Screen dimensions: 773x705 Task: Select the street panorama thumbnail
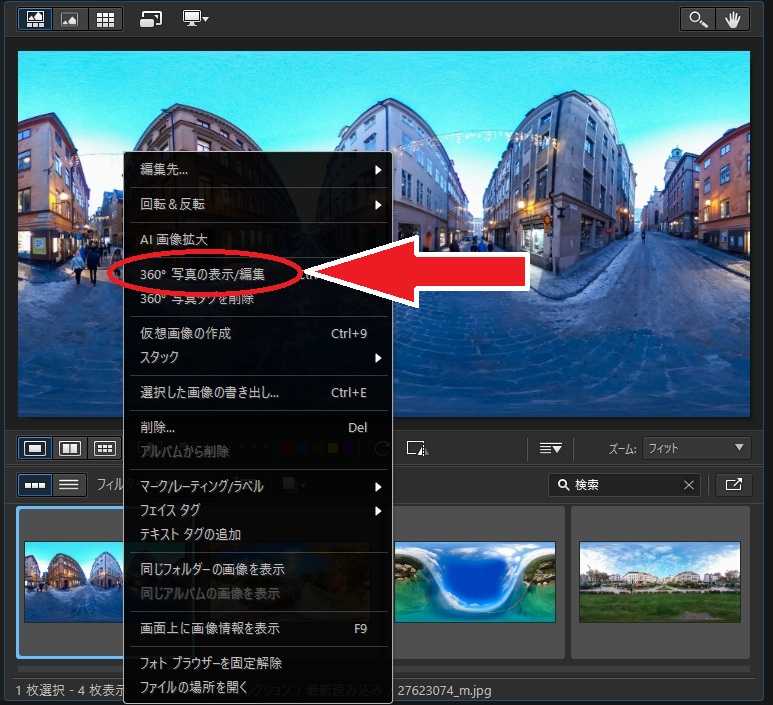[73, 582]
